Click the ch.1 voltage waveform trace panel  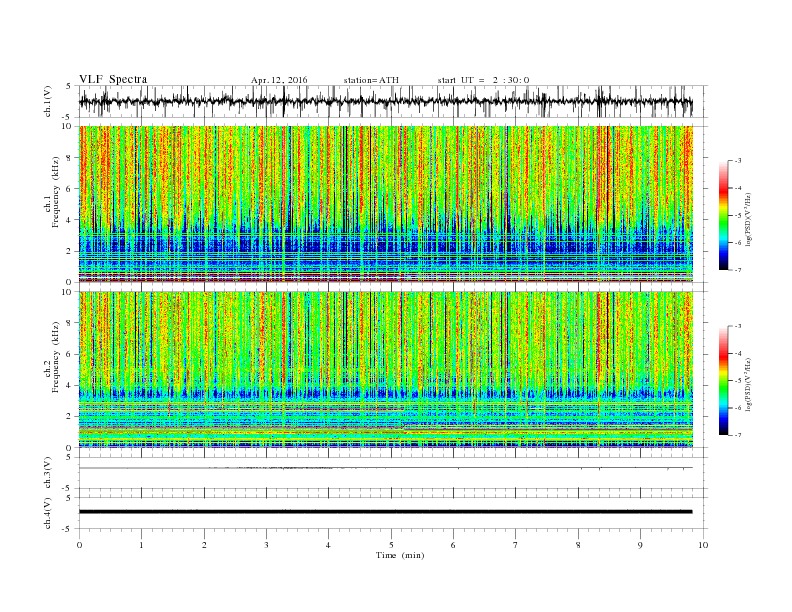393,101
